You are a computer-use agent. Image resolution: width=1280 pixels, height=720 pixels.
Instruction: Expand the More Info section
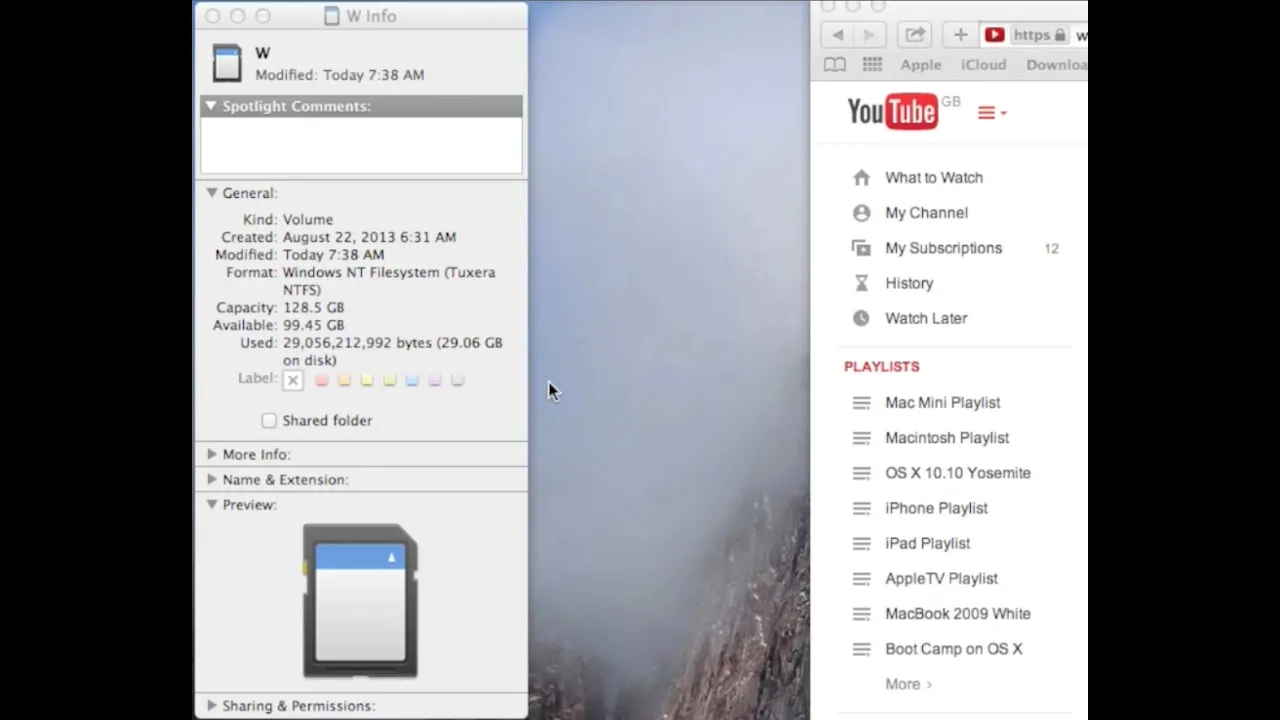click(211, 454)
